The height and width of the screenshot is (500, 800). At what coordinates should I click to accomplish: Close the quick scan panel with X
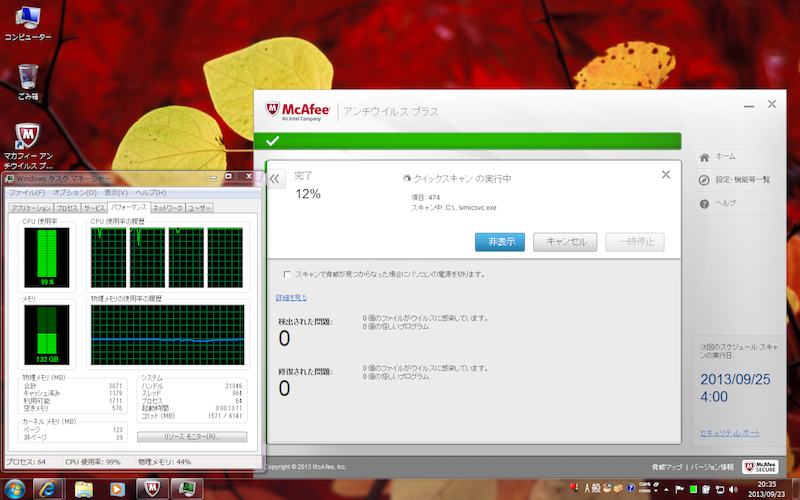(665, 175)
